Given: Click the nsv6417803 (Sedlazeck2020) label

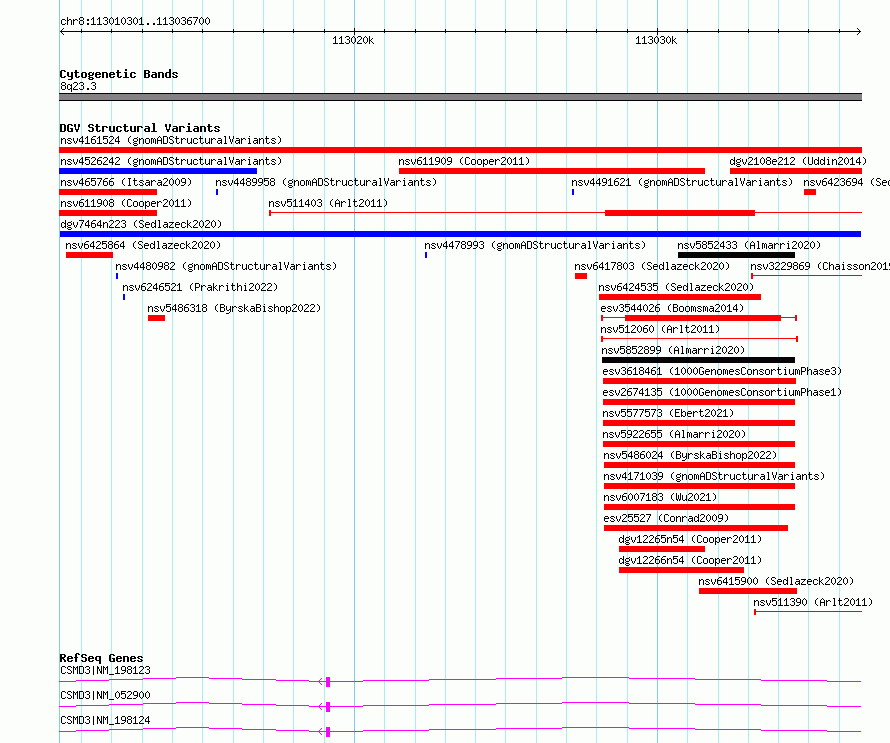Looking at the screenshot, I should pyautogui.click(x=652, y=266).
